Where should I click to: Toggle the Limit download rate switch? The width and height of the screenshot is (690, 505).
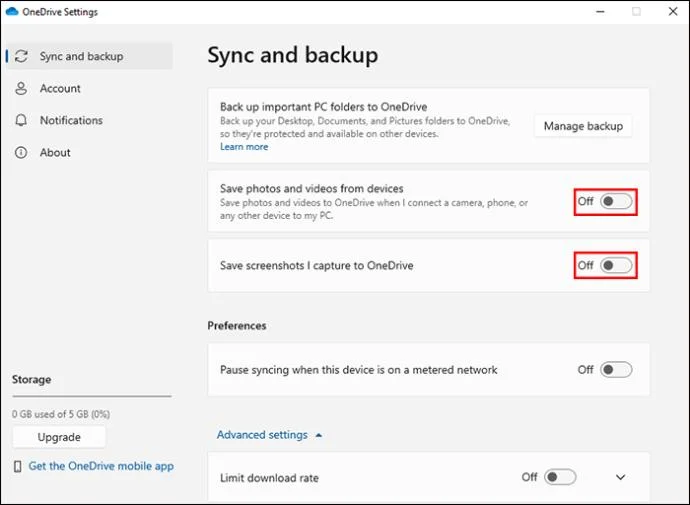(560, 477)
